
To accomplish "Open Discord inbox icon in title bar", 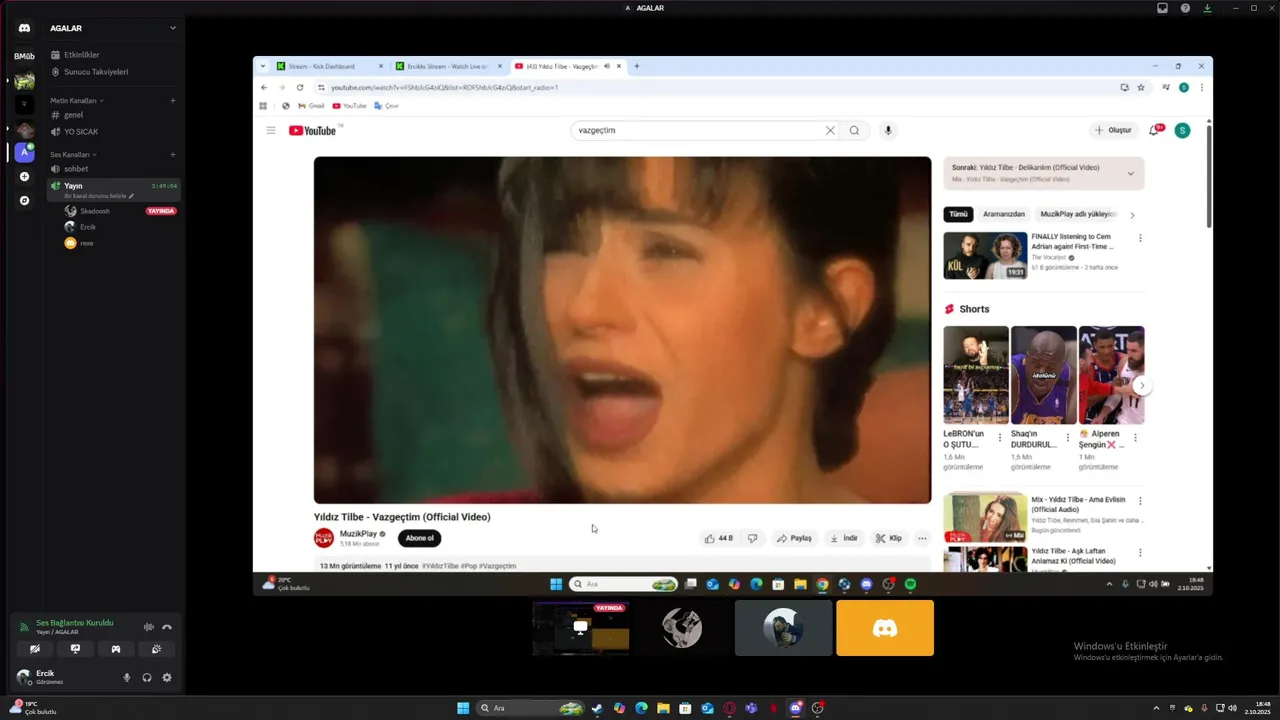I will click(1162, 8).
